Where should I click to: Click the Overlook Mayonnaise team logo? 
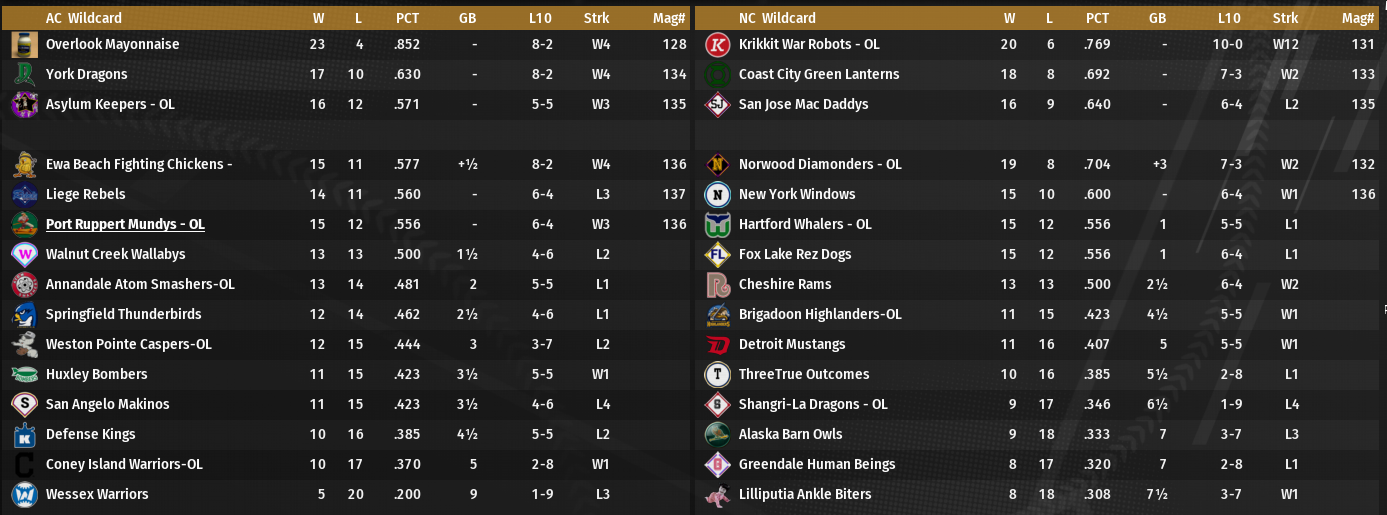[25, 45]
